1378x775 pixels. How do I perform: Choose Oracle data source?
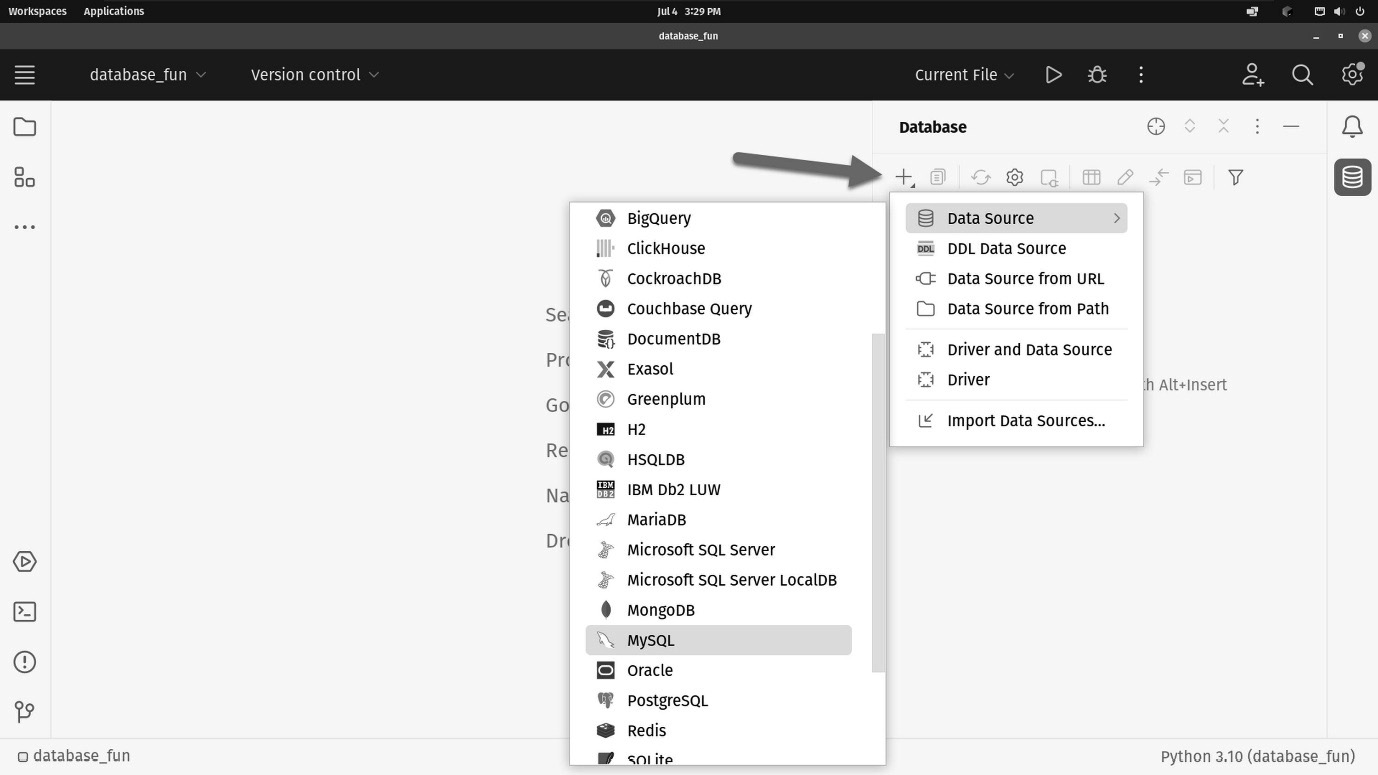pos(719,670)
